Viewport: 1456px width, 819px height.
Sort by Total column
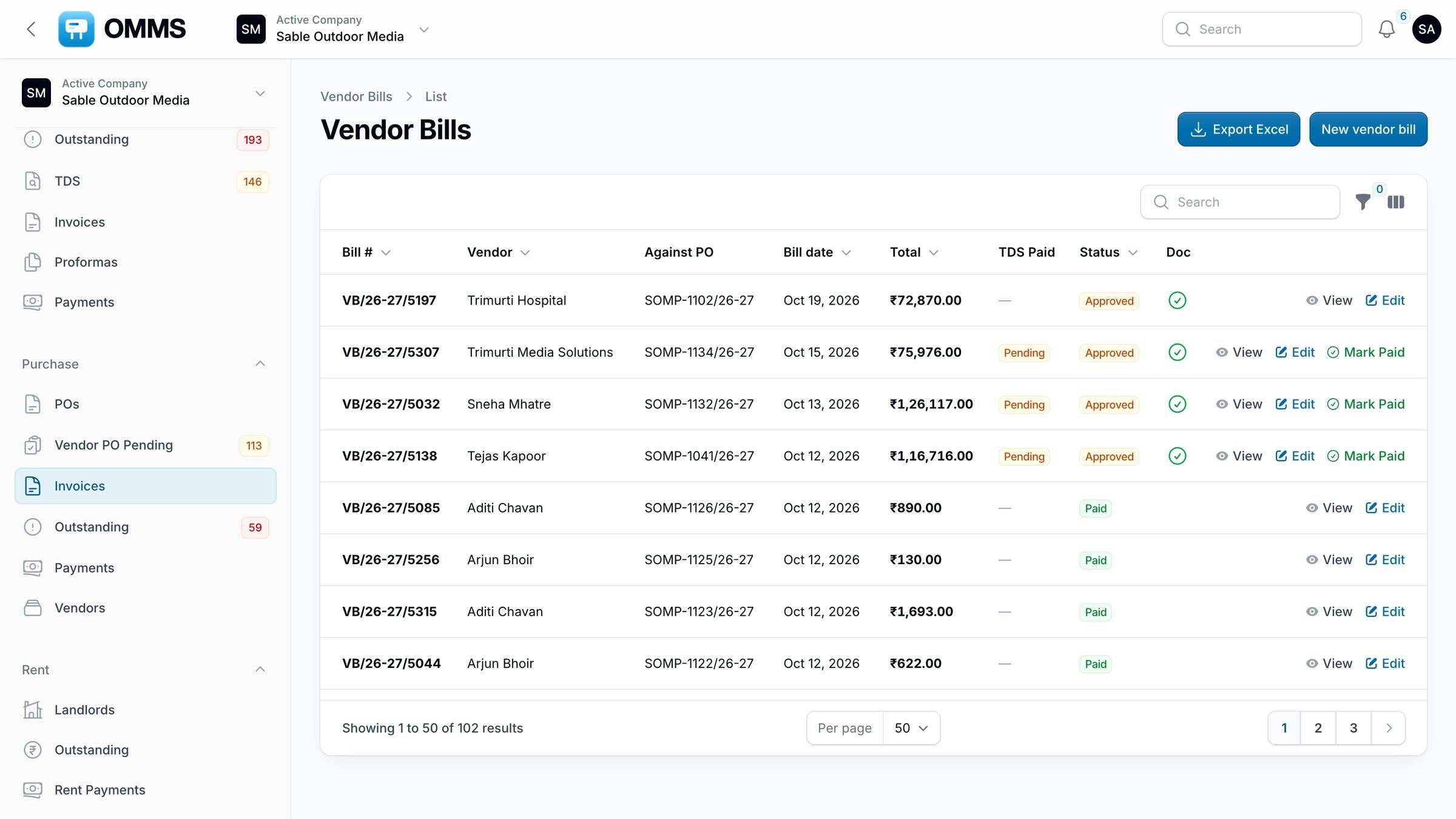pos(914,252)
